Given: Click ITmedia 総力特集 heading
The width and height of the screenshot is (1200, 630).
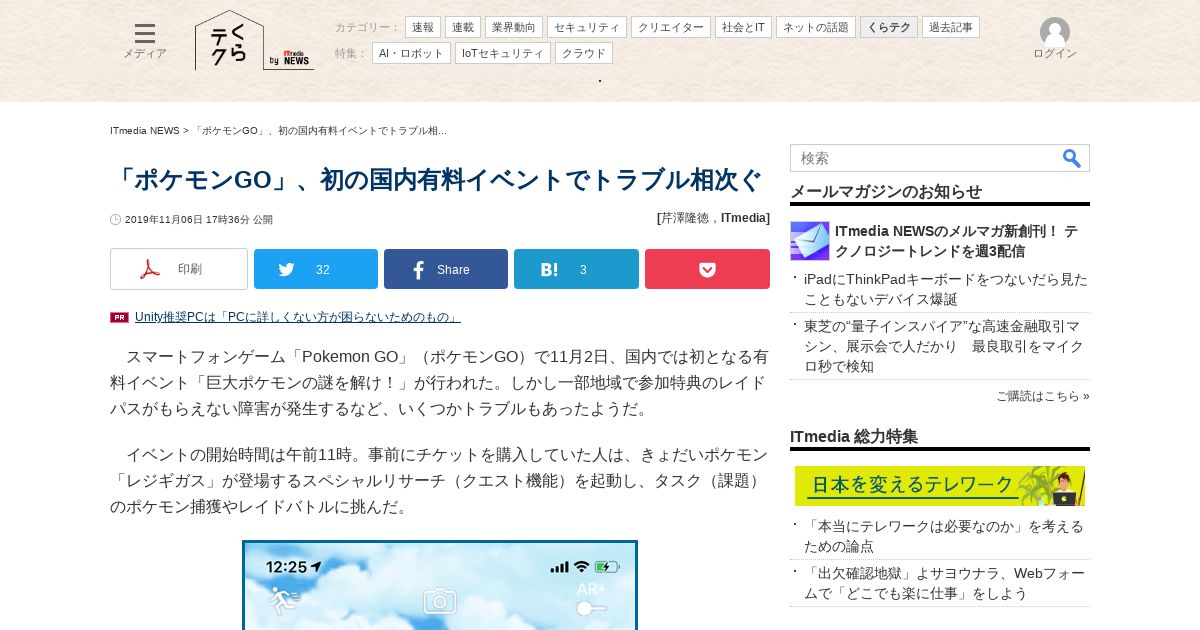Looking at the screenshot, I should click(x=854, y=436).
